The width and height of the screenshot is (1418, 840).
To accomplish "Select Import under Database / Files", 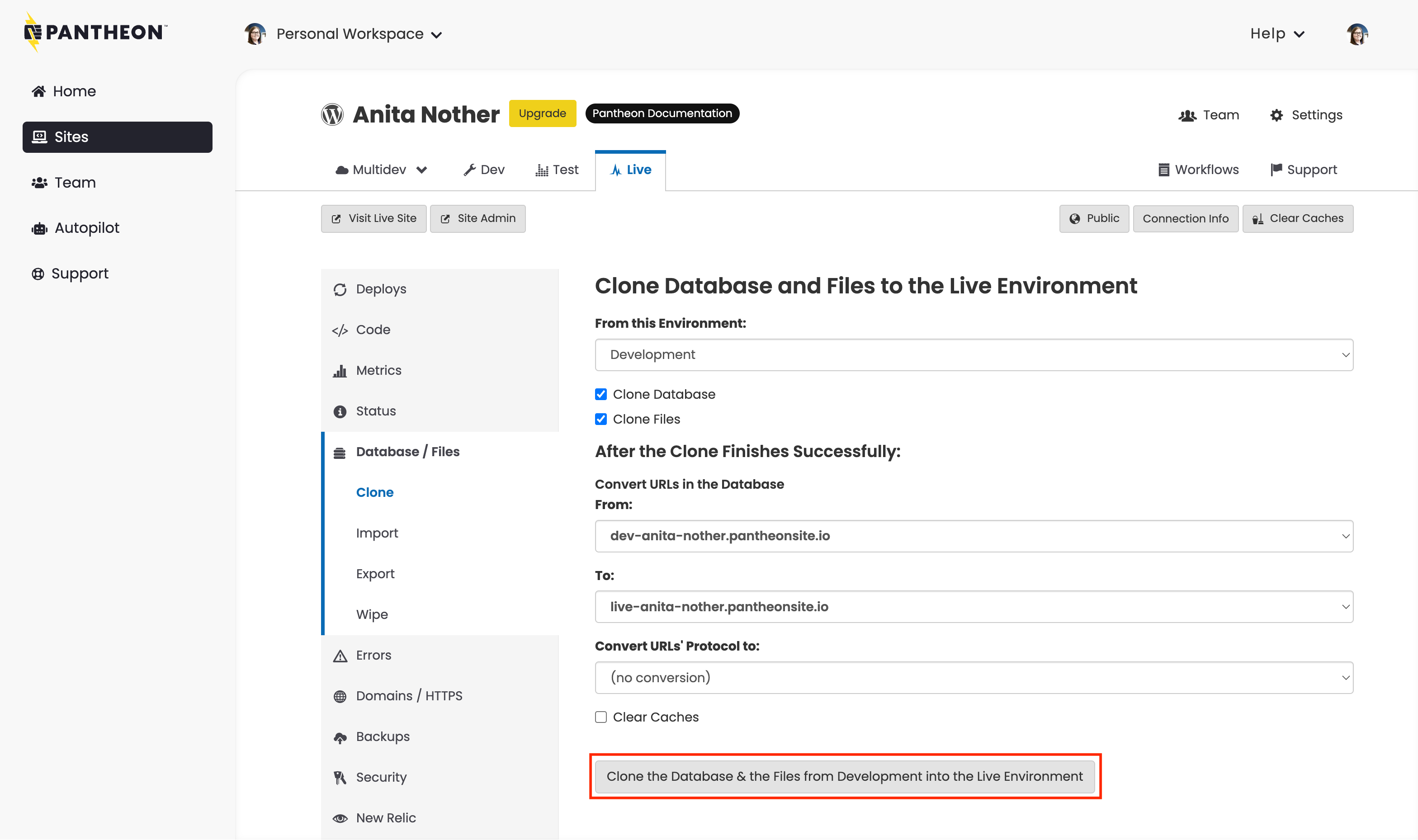I will (x=377, y=533).
